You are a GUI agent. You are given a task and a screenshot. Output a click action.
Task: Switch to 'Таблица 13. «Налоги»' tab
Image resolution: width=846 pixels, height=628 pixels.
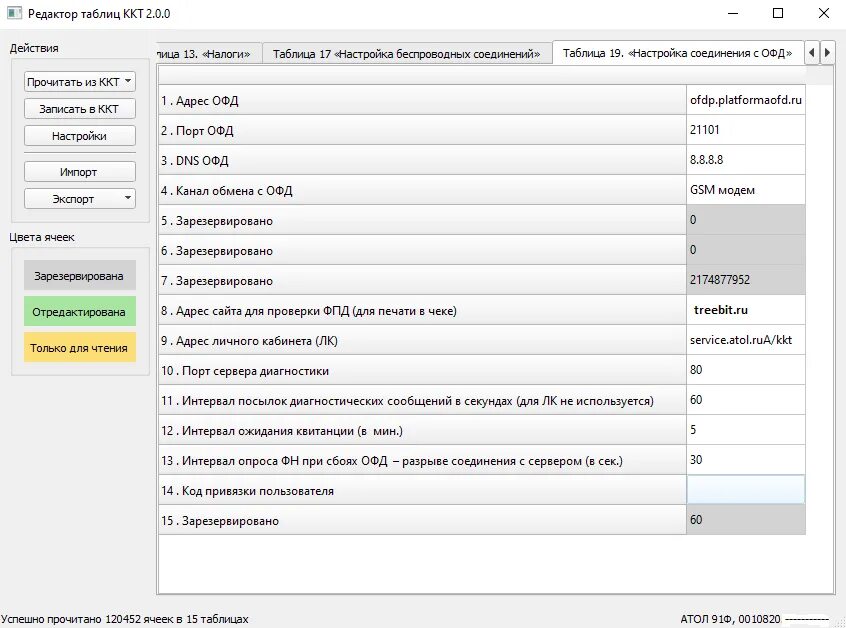click(209, 54)
